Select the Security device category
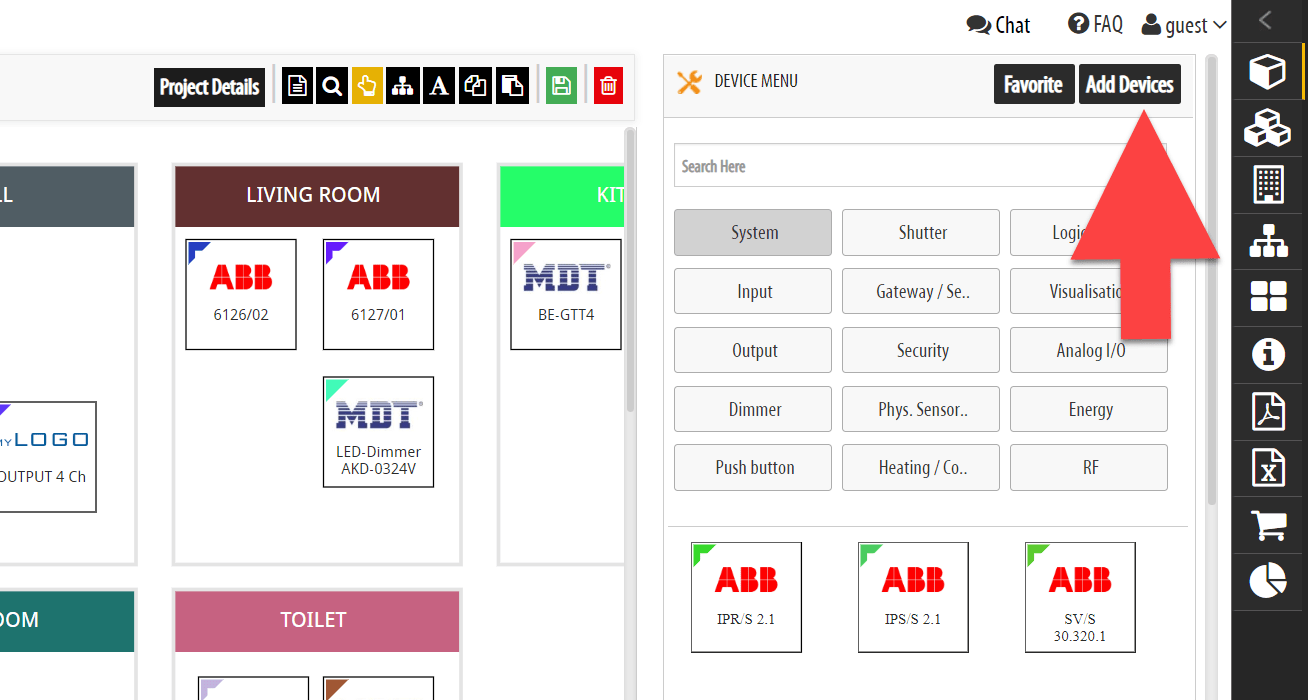 click(921, 351)
